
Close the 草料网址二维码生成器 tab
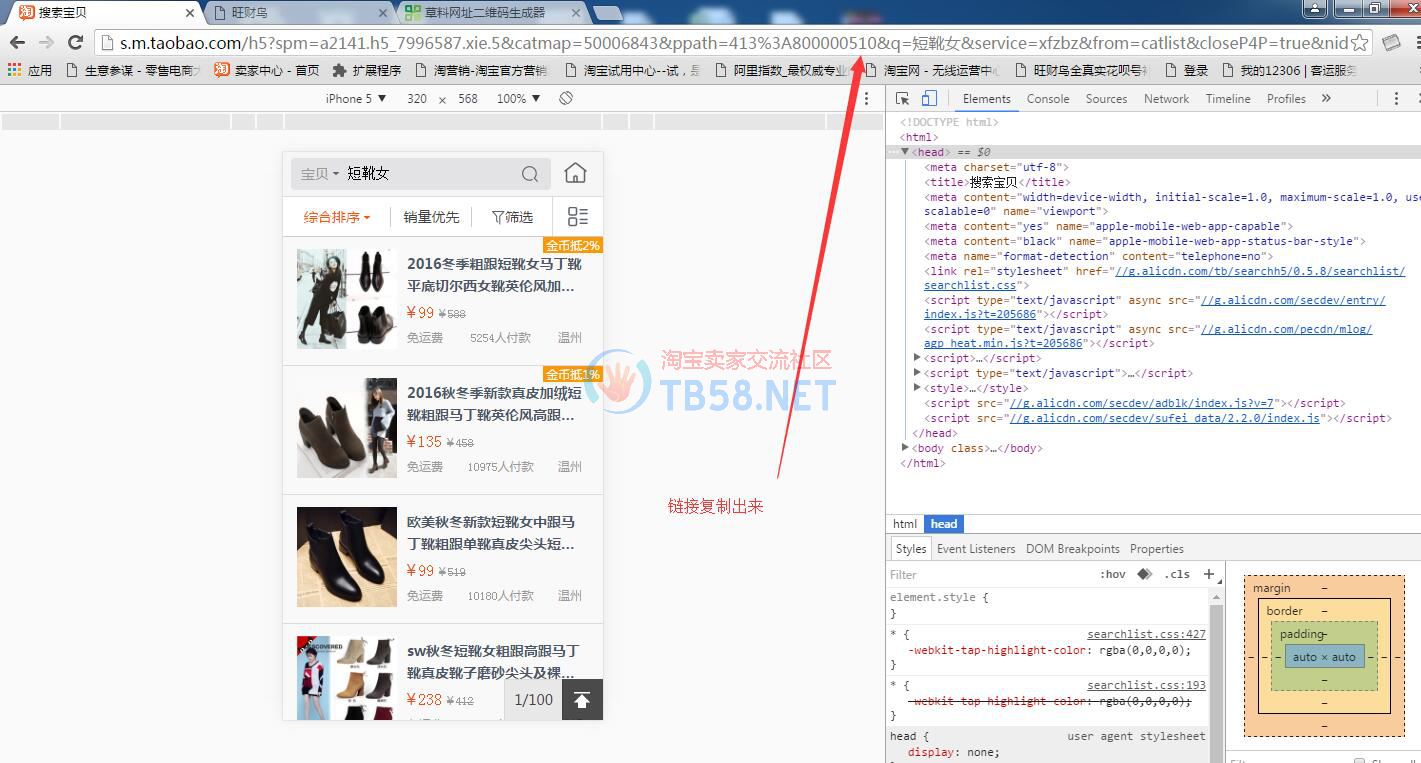[576, 13]
